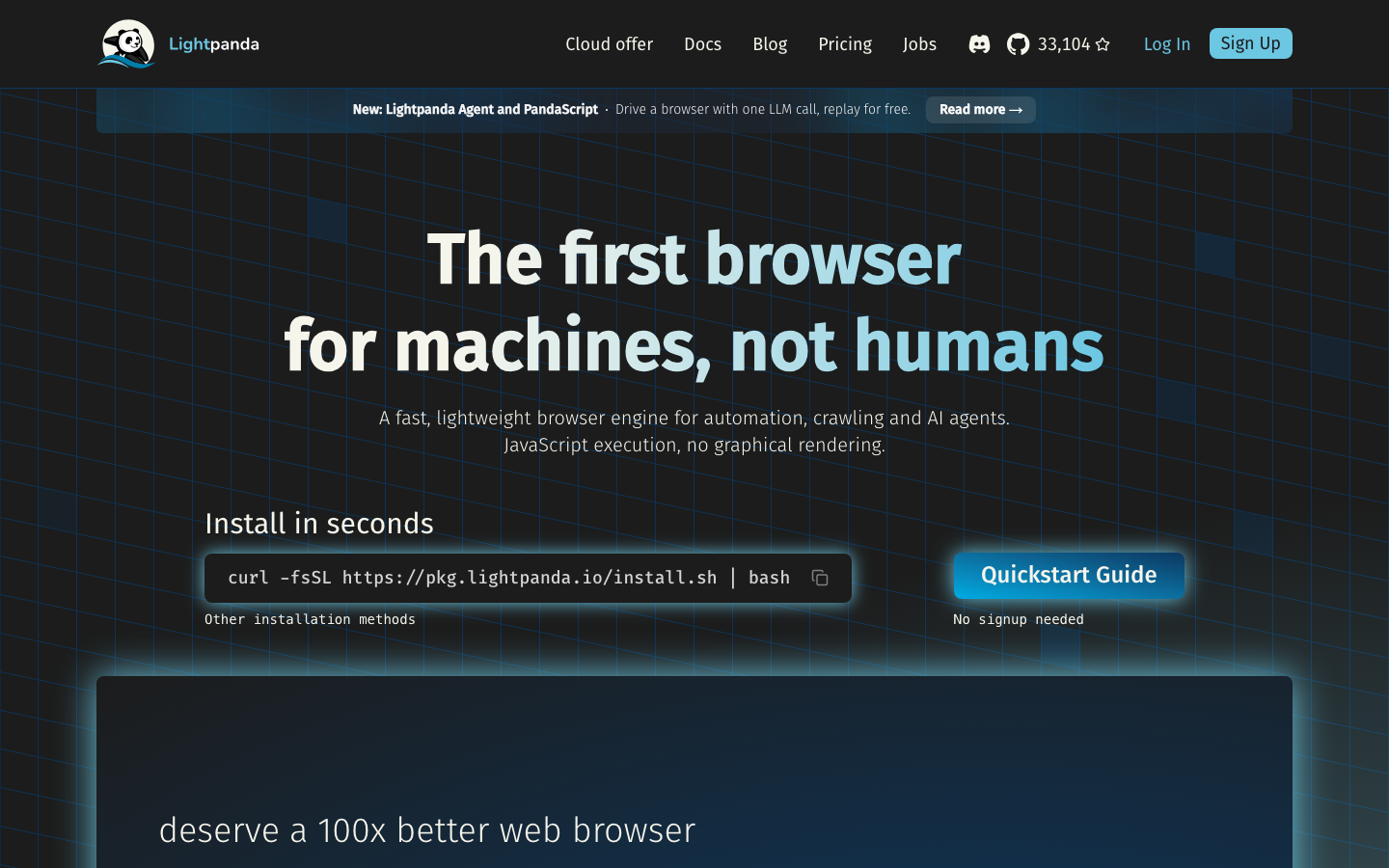Open the GitHub icon link
Image resolution: width=1389 pixels, height=868 pixels.
(x=1018, y=44)
